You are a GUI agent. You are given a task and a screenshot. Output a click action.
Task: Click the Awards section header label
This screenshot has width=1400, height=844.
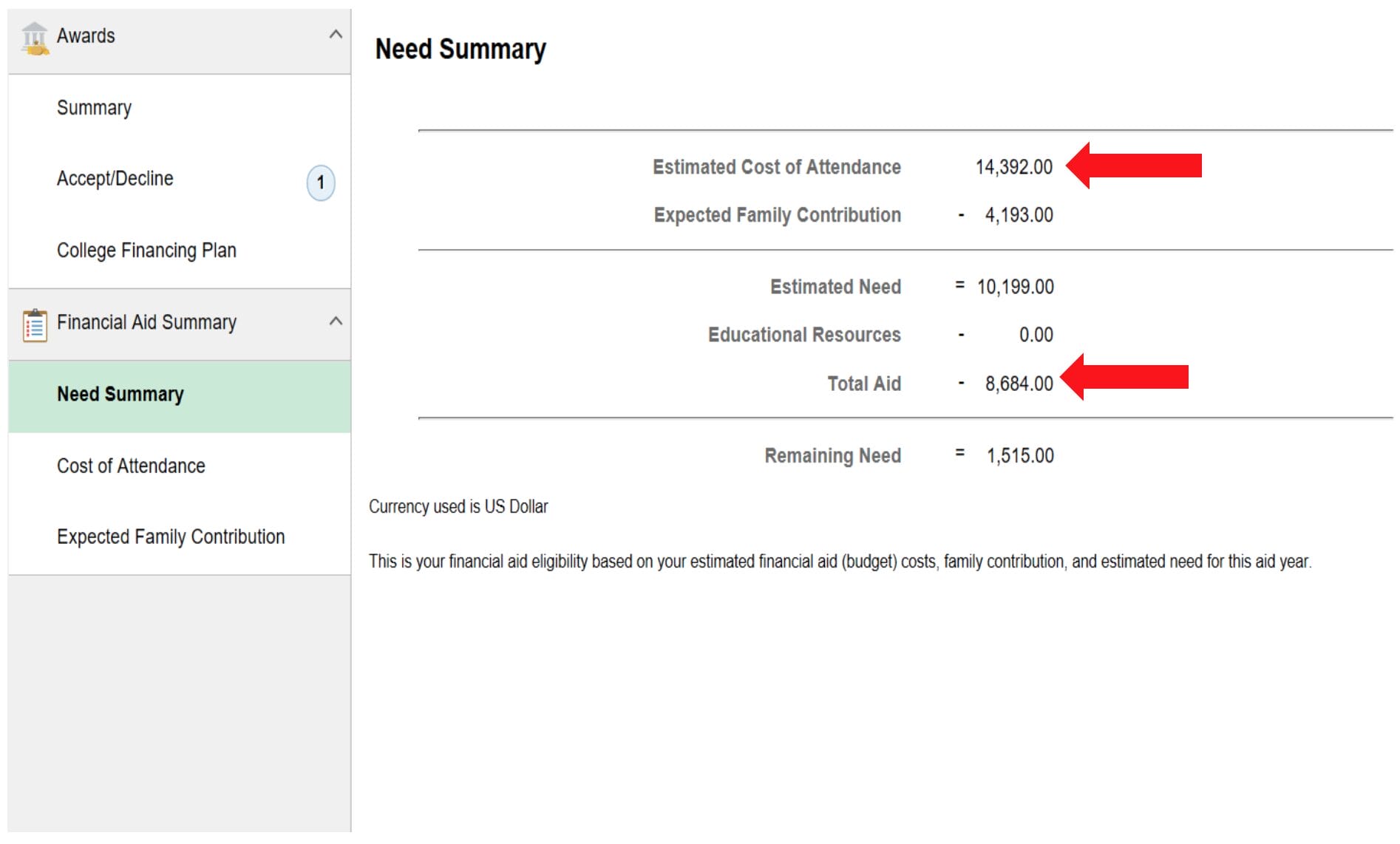click(86, 36)
